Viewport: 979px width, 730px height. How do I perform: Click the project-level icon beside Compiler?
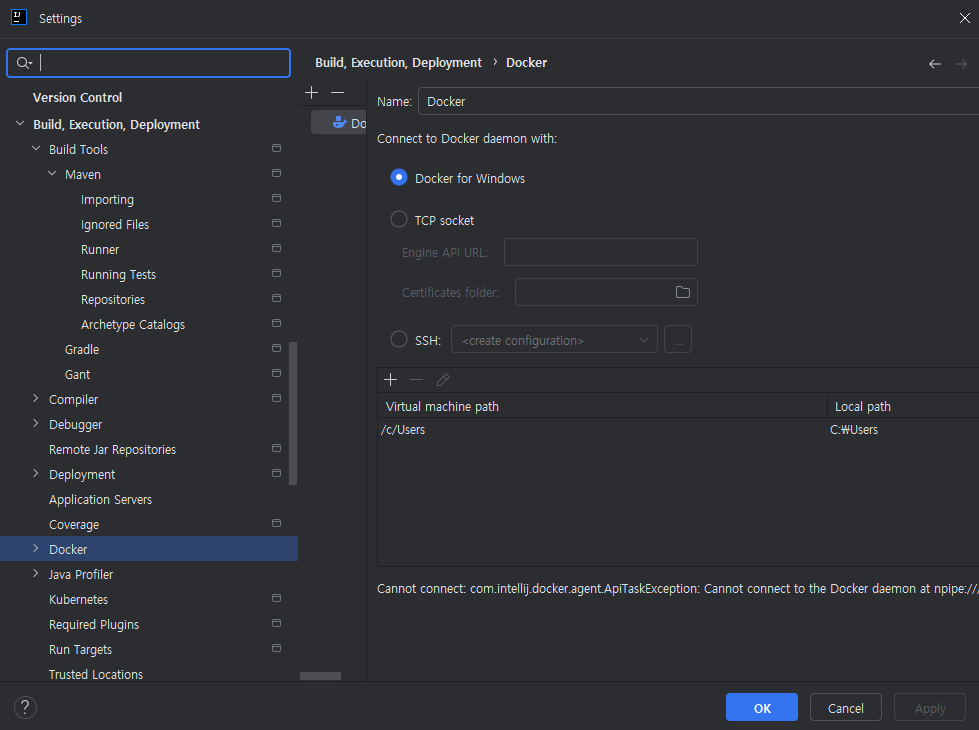coord(276,398)
